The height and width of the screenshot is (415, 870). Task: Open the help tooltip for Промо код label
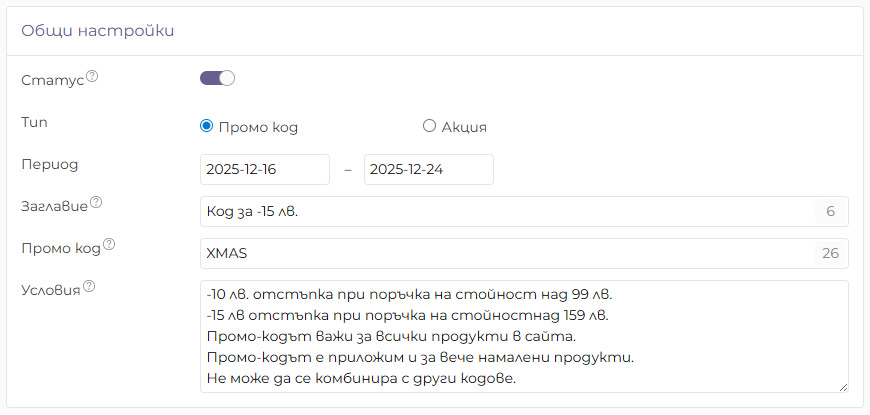point(109,245)
